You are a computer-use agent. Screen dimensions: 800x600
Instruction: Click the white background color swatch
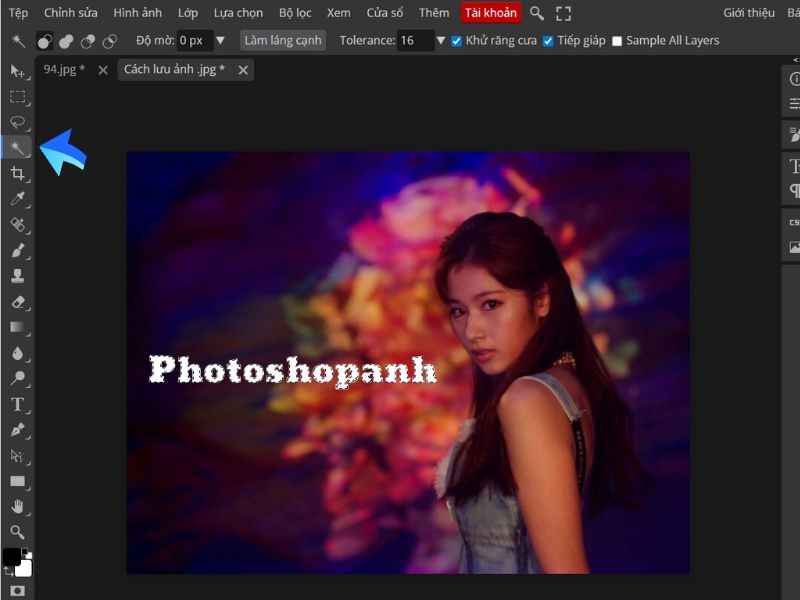click(25, 568)
